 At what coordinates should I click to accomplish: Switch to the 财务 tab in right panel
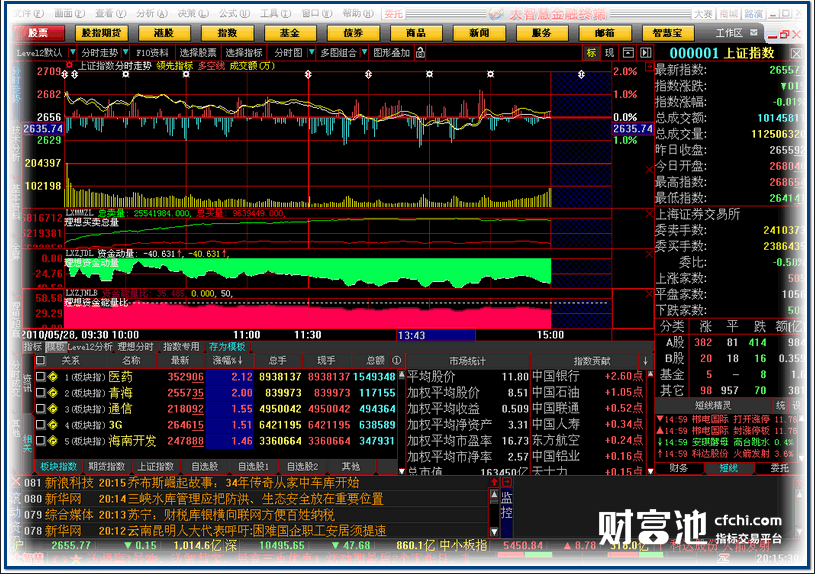coord(679,468)
